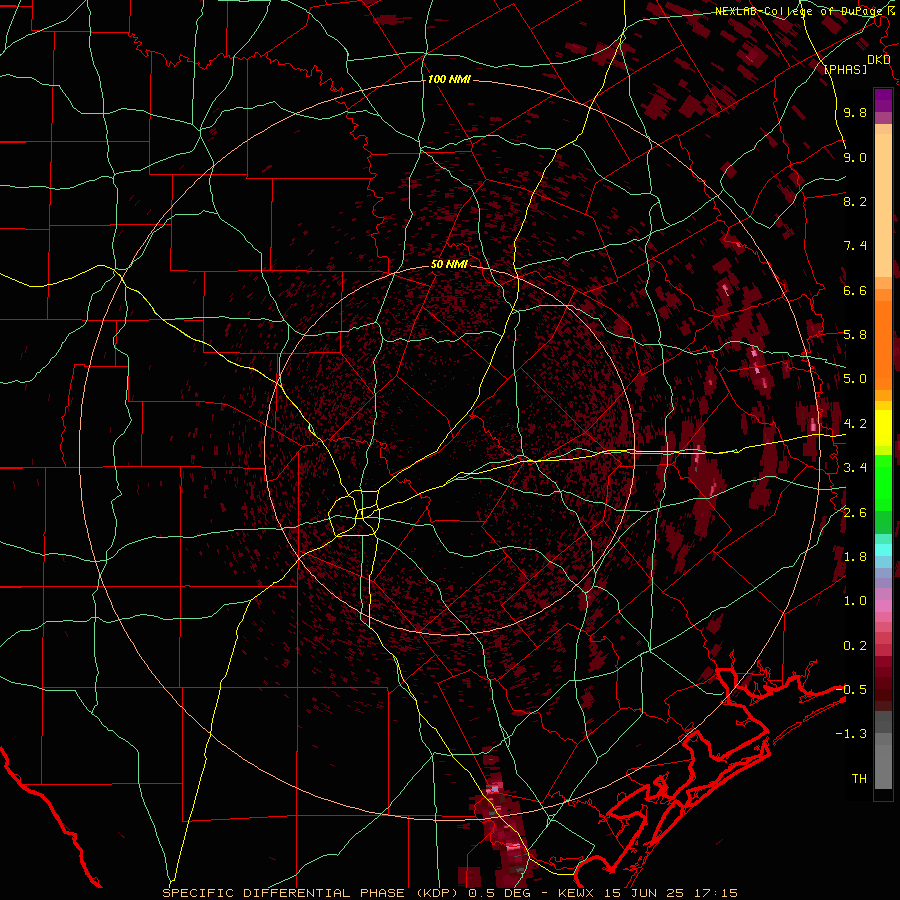Pick the cyan segment of the color bar
The image size is (900, 900).
pyautogui.click(x=883, y=549)
